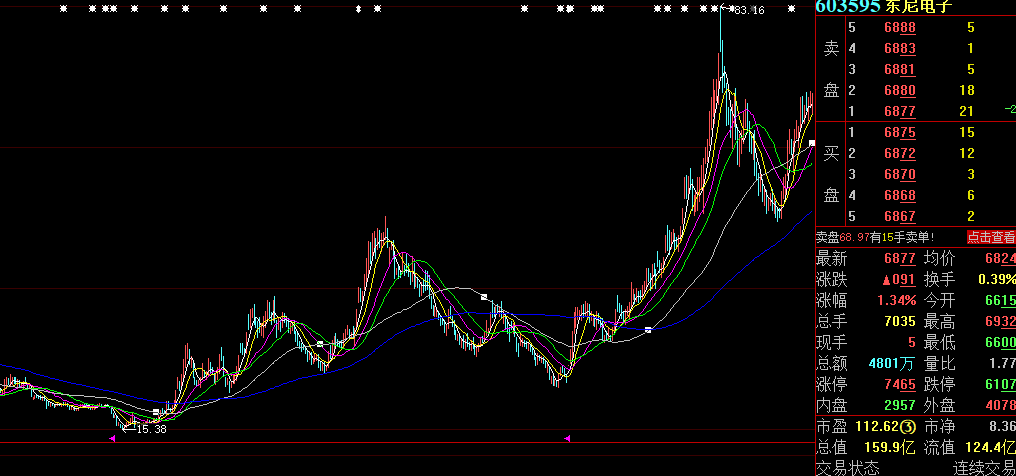Click the stock name 东尼电子
Screen dimensions: 1016x476
pyautogui.click(x=919, y=7)
